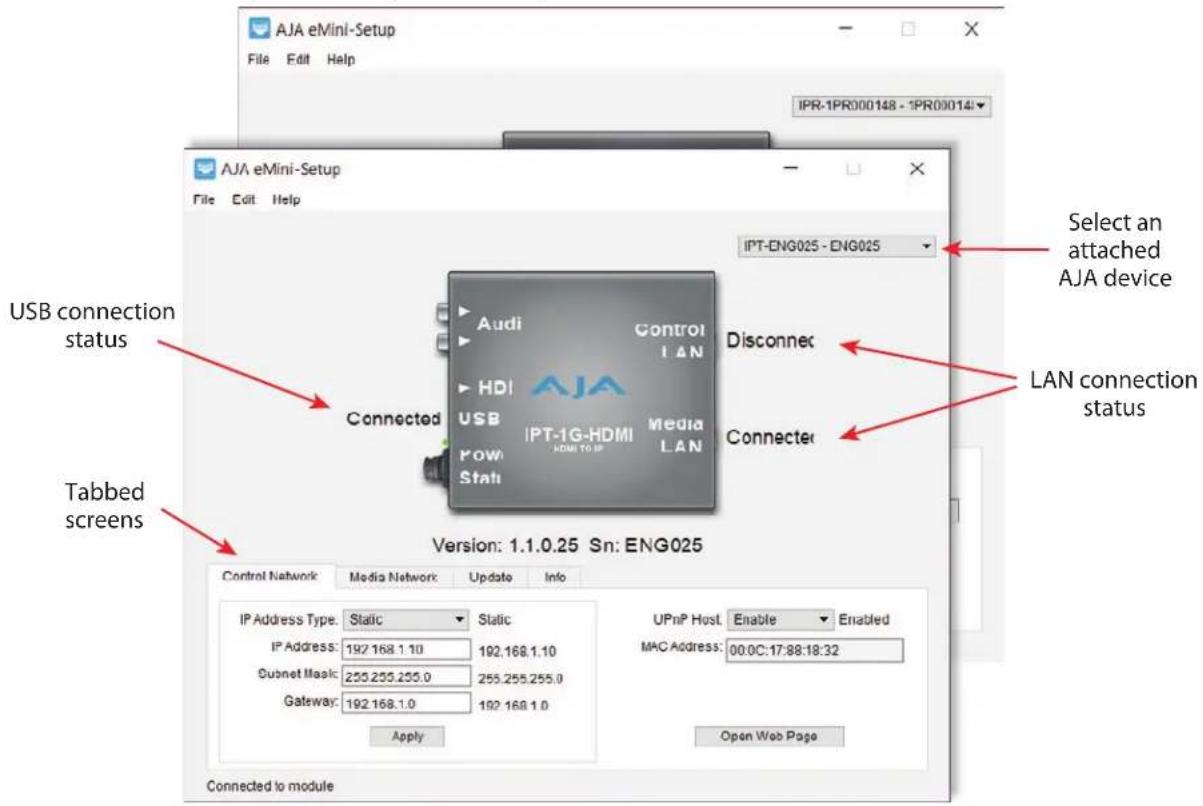1203x806 pixels.
Task: Click AJA app icon in front window title bar
Action: (x=204, y=169)
